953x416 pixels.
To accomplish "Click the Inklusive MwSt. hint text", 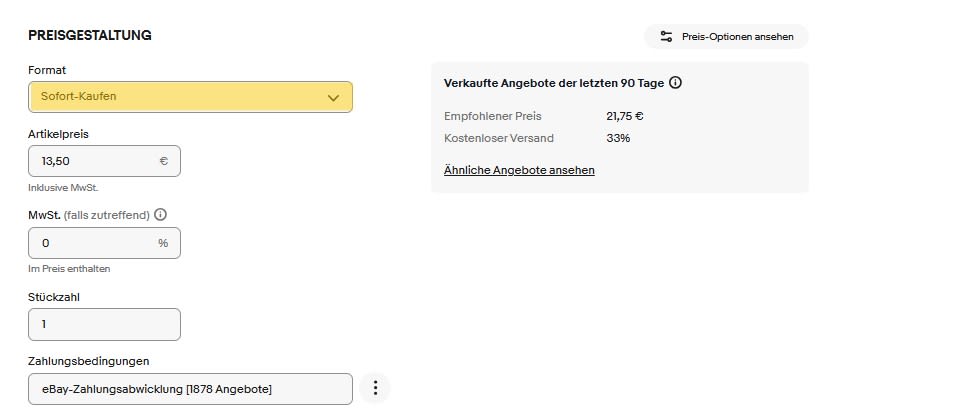I will pyautogui.click(x=63, y=188).
